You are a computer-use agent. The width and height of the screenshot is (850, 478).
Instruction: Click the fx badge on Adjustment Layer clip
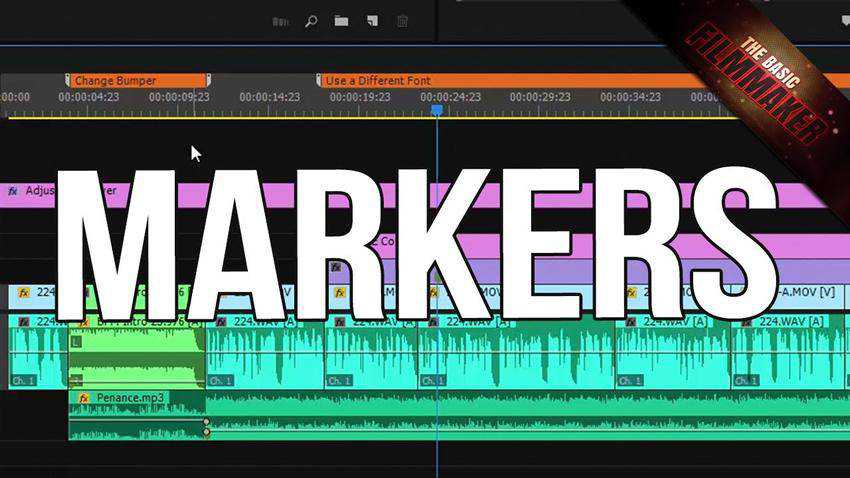coord(13,190)
